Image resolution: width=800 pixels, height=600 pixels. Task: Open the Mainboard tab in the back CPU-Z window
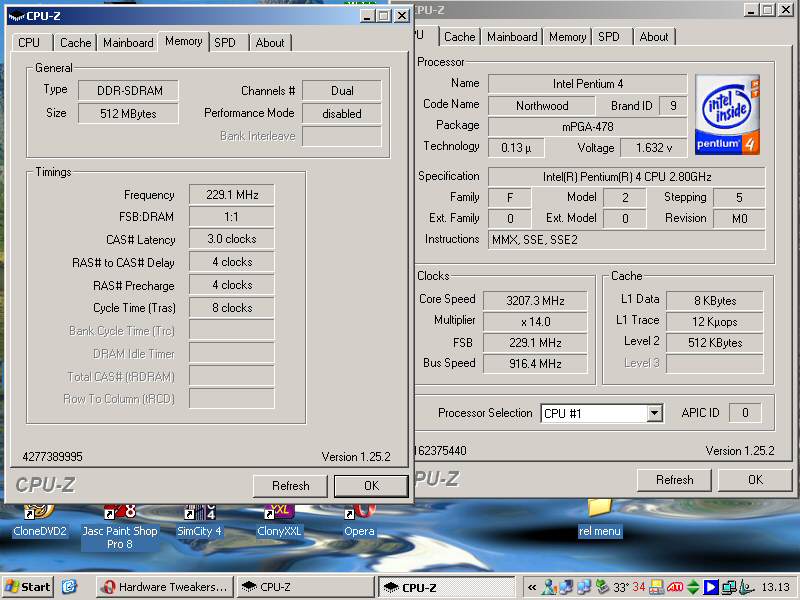[x=512, y=37]
